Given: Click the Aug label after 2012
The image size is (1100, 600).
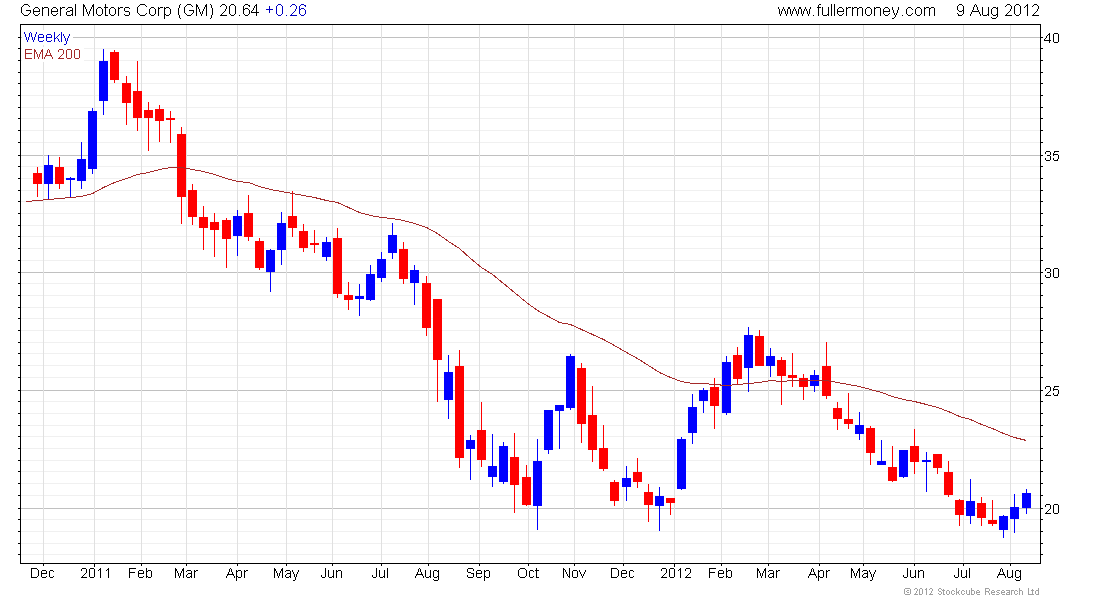Looking at the screenshot, I should (x=1010, y=573).
